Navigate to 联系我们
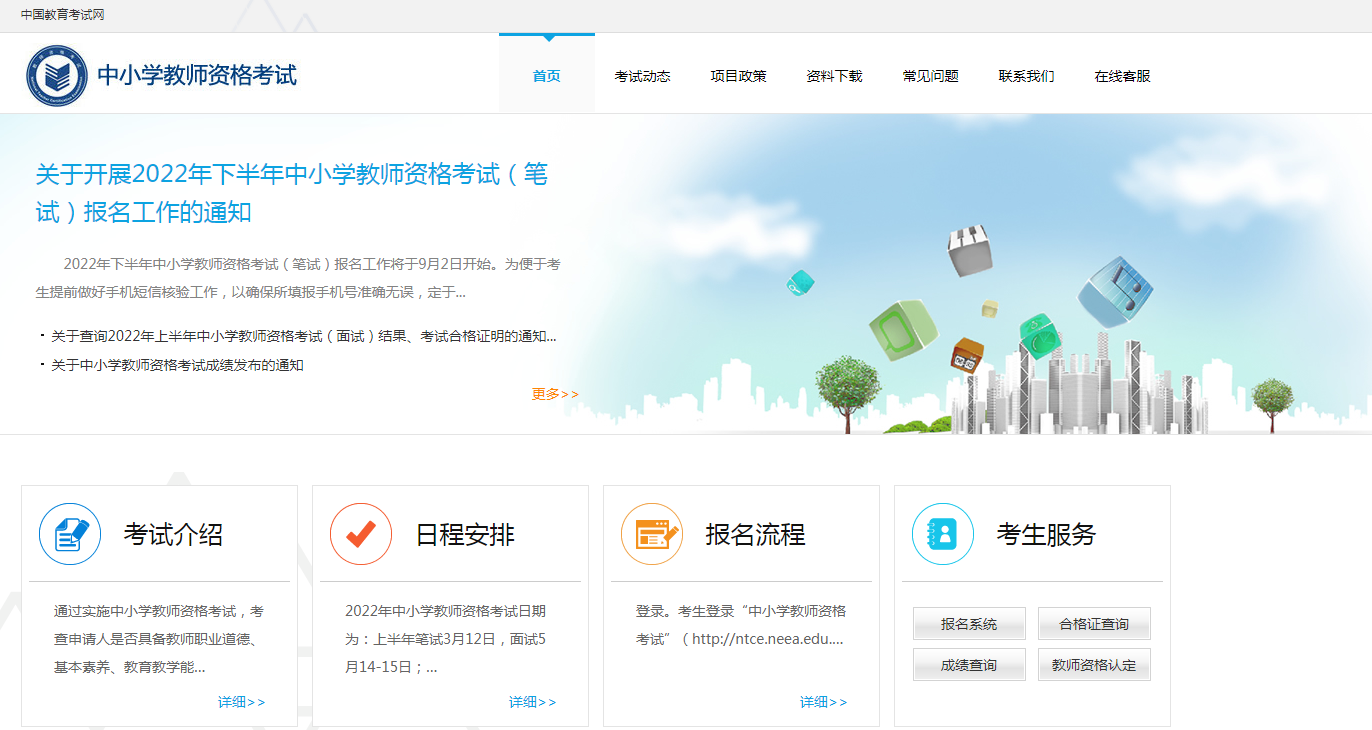This screenshot has height=730, width=1372. tap(1026, 76)
